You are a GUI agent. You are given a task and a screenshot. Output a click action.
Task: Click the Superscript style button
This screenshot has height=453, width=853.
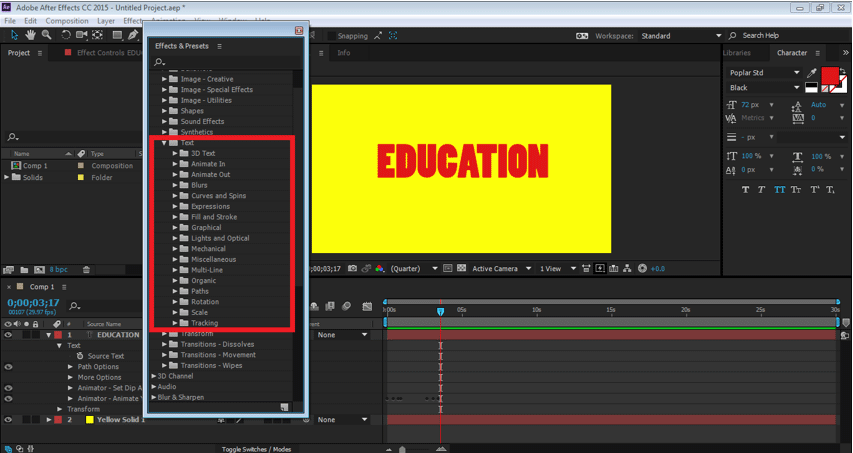814,189
